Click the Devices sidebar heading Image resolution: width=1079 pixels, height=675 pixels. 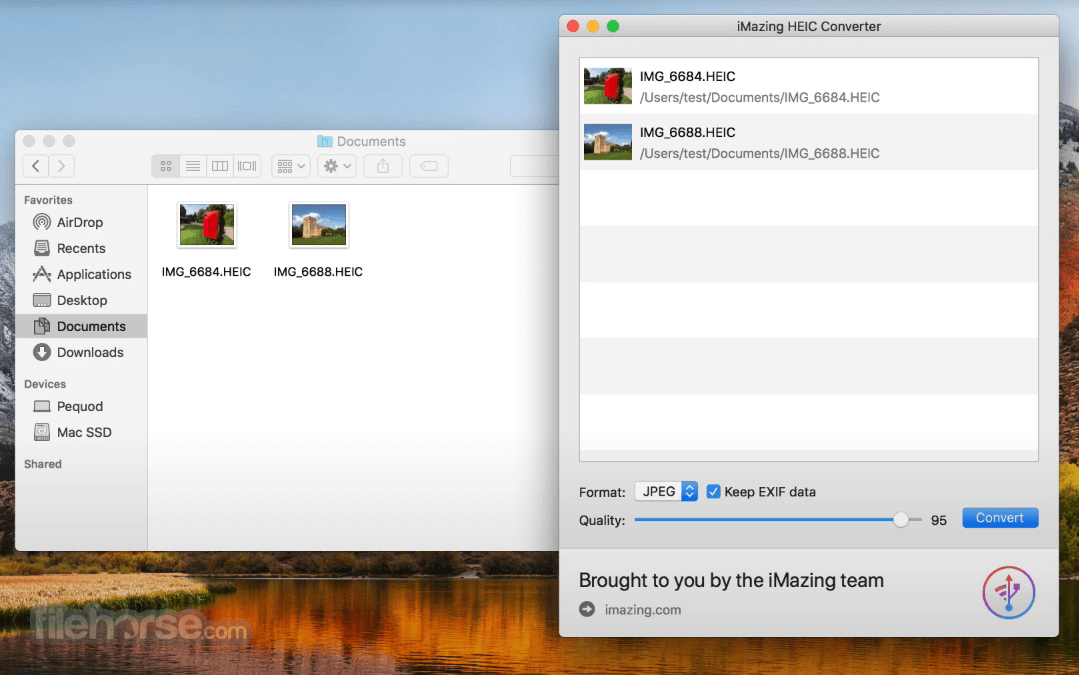point(45,384)
